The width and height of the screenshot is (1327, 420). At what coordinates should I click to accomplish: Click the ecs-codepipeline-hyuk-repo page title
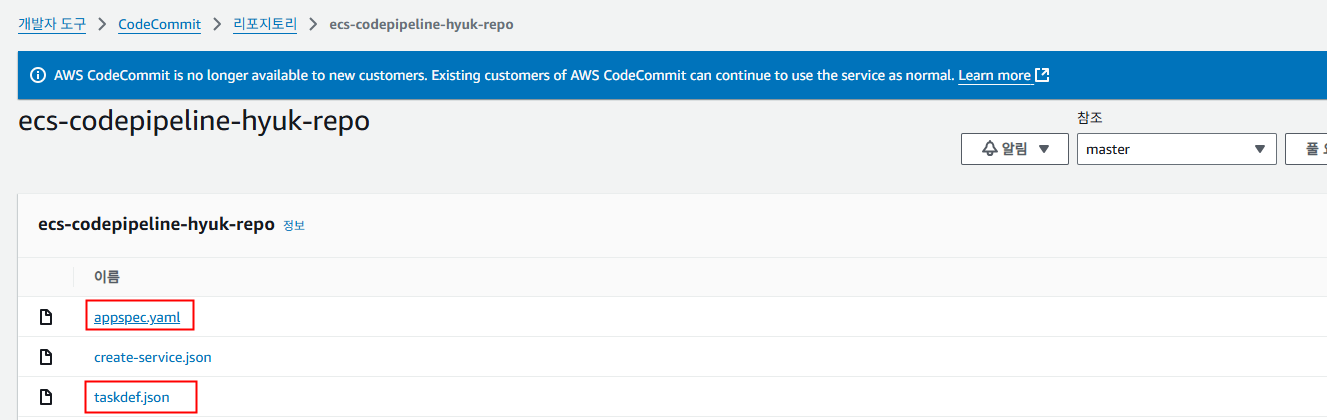(x=194, y=122)
